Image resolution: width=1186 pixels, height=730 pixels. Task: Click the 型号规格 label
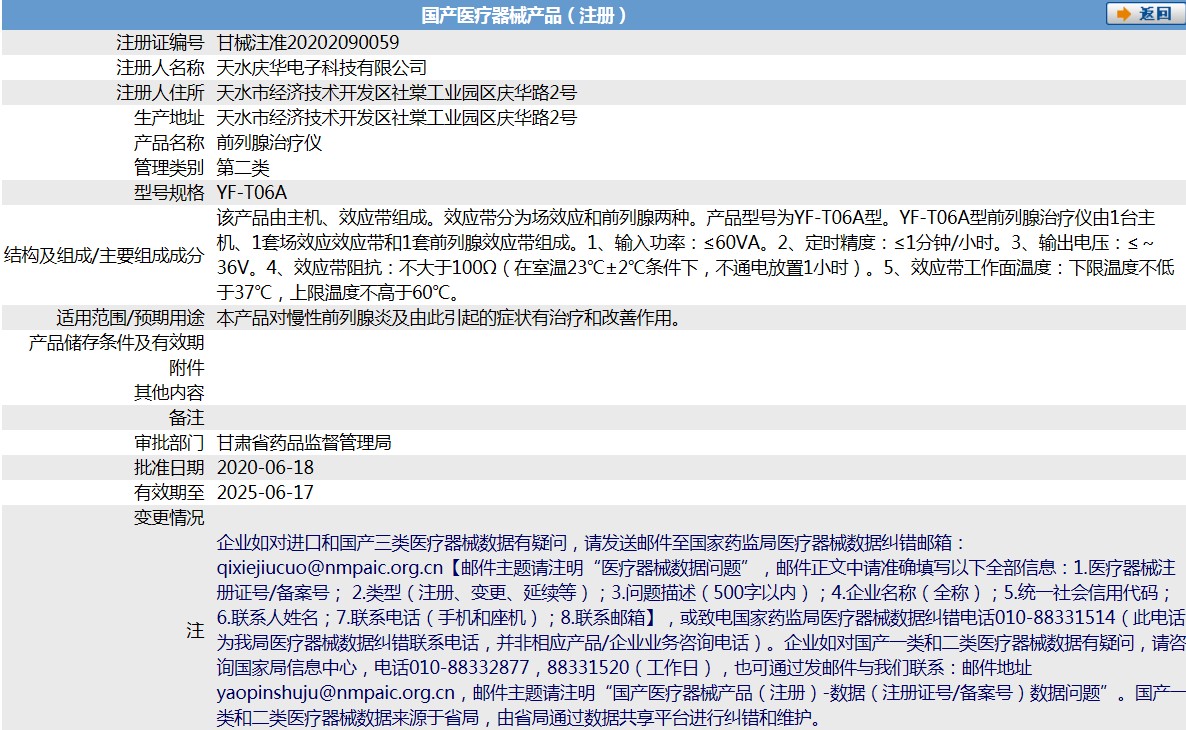(169, 192)
